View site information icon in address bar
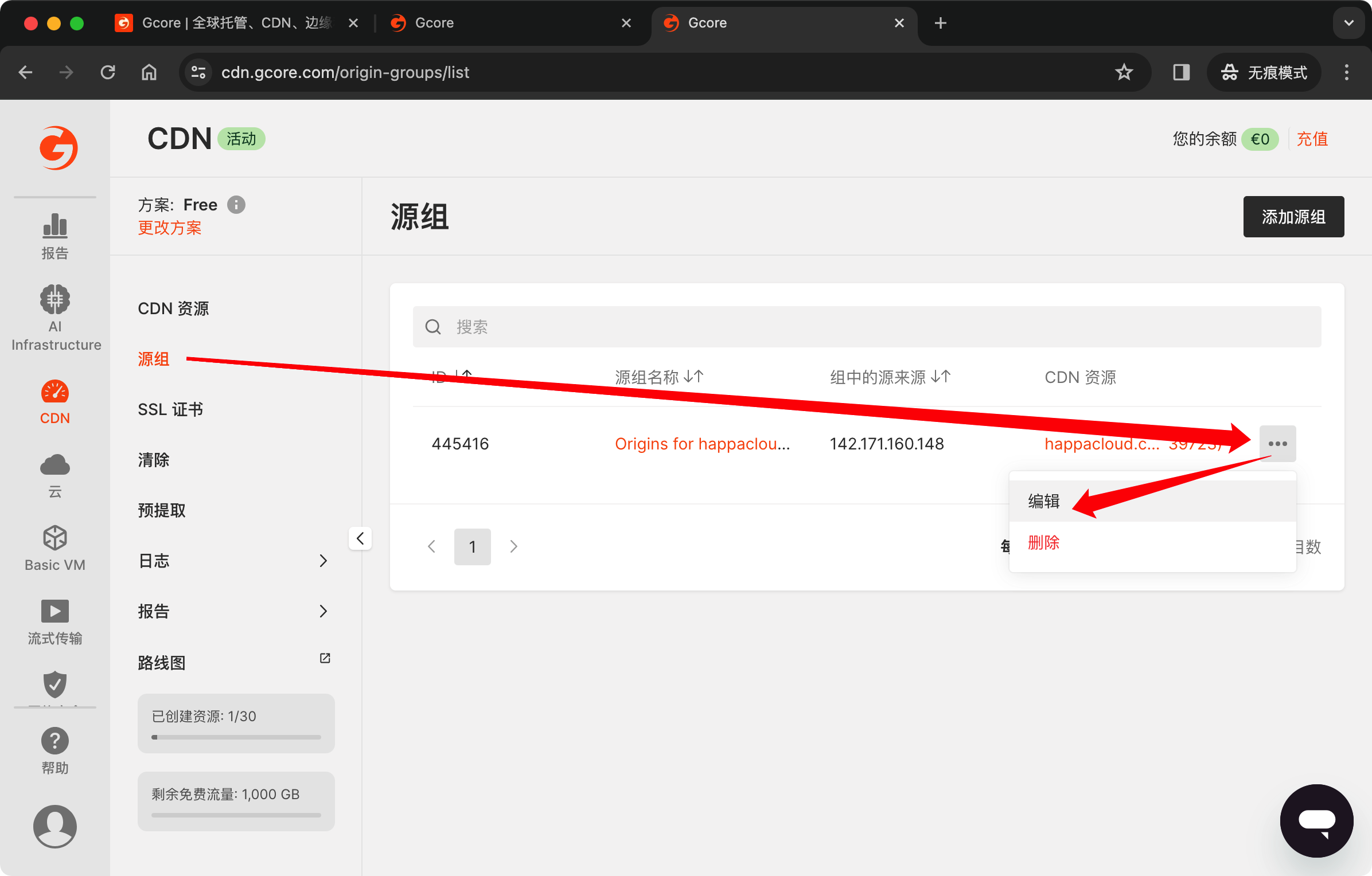 [x=198, y=72]
